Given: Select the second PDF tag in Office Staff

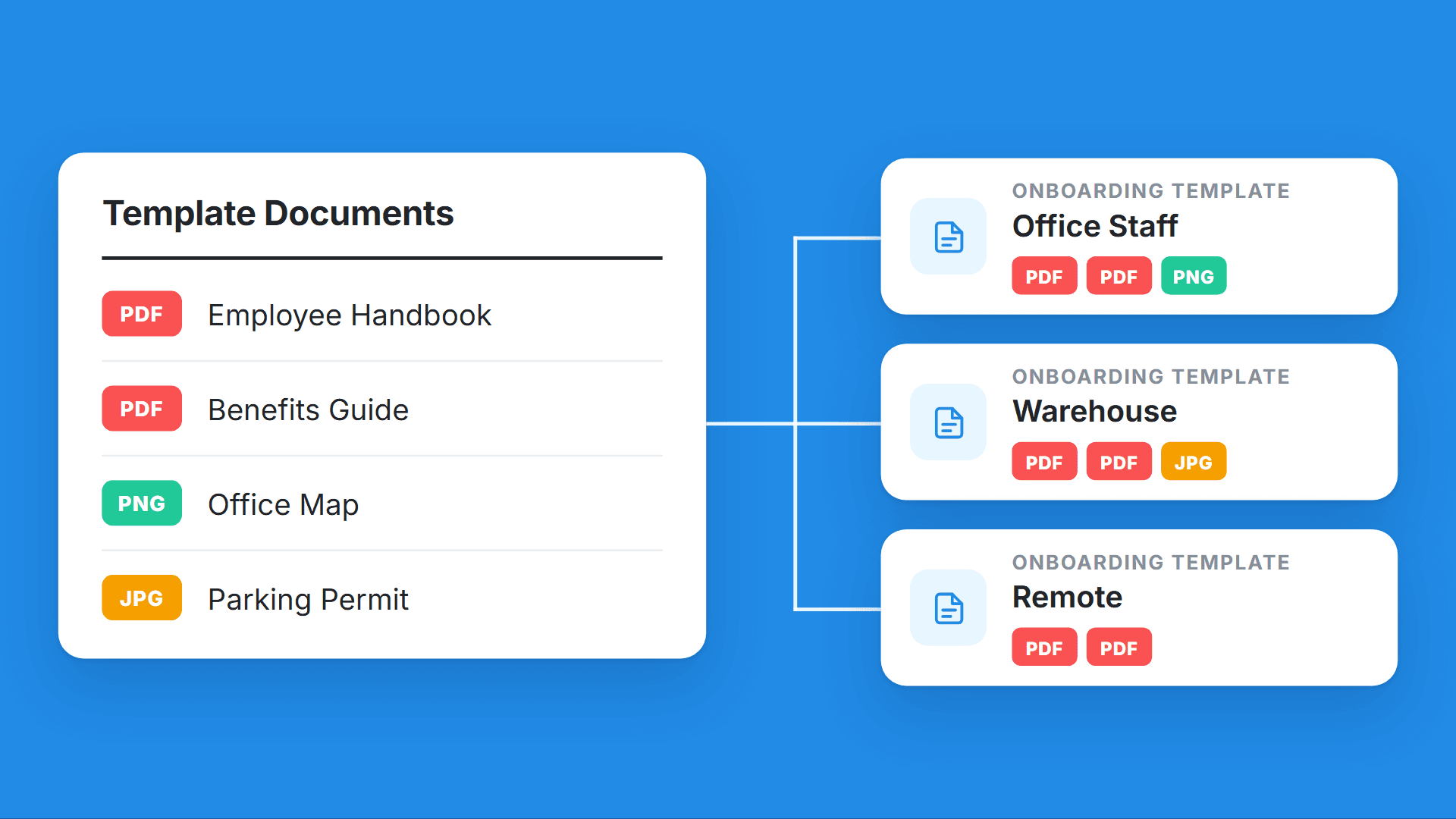Looking at the screenshot, I should coord(1119,276).
